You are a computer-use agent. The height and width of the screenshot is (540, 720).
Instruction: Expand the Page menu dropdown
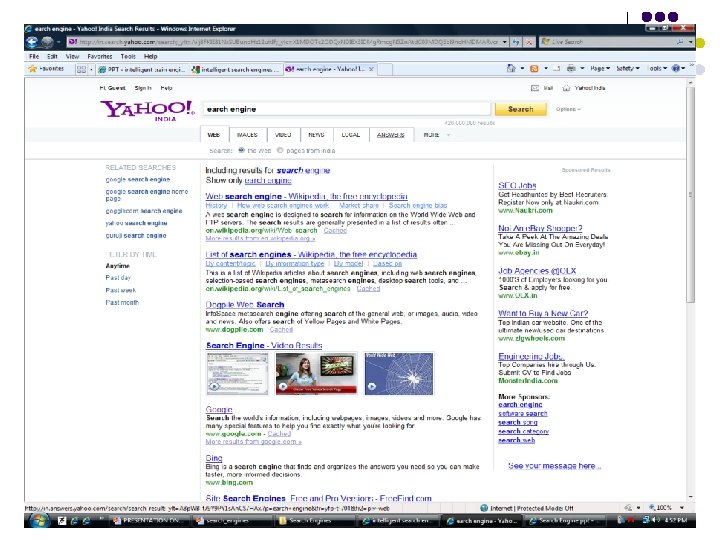600,68
